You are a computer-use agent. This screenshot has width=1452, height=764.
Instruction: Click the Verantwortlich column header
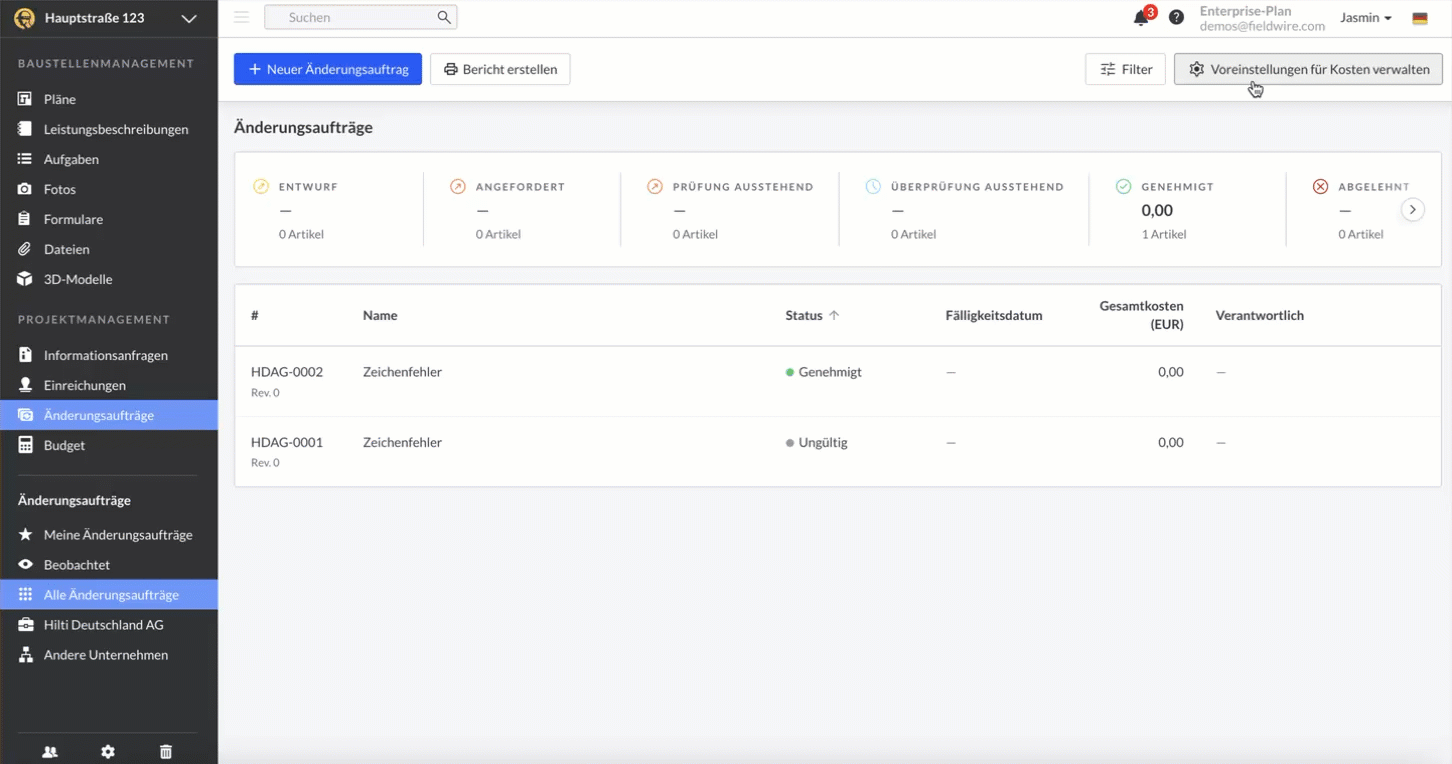point(1259,315)
